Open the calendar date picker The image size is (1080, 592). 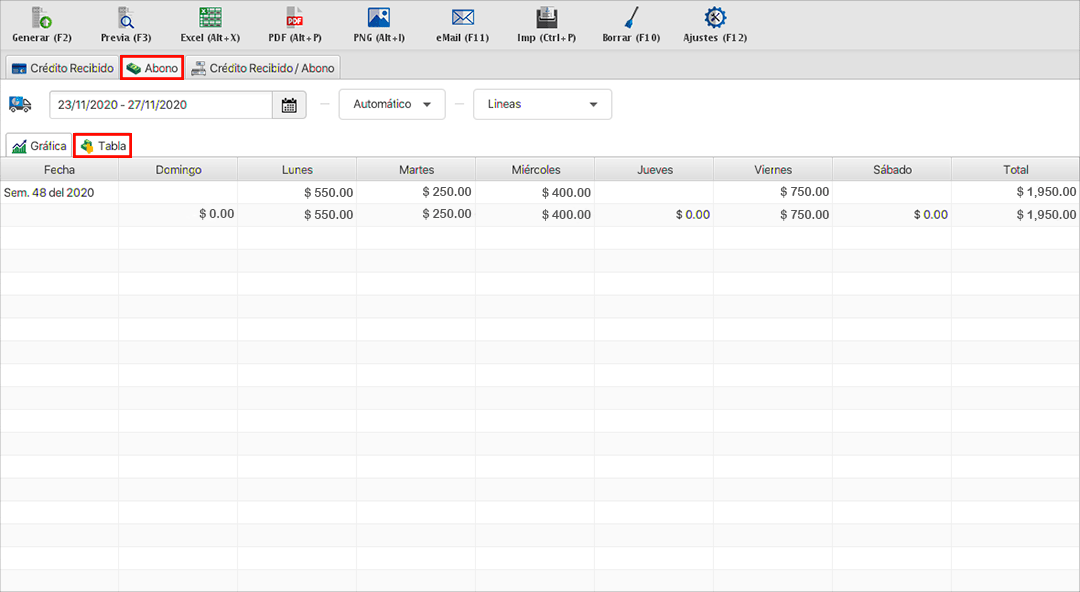289,105
